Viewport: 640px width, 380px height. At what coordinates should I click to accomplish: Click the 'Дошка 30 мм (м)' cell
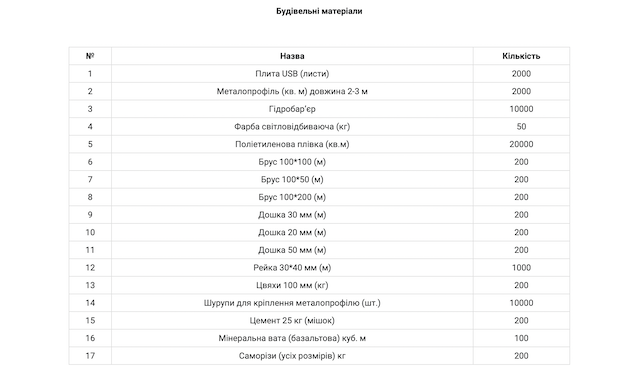coord(292,215)
